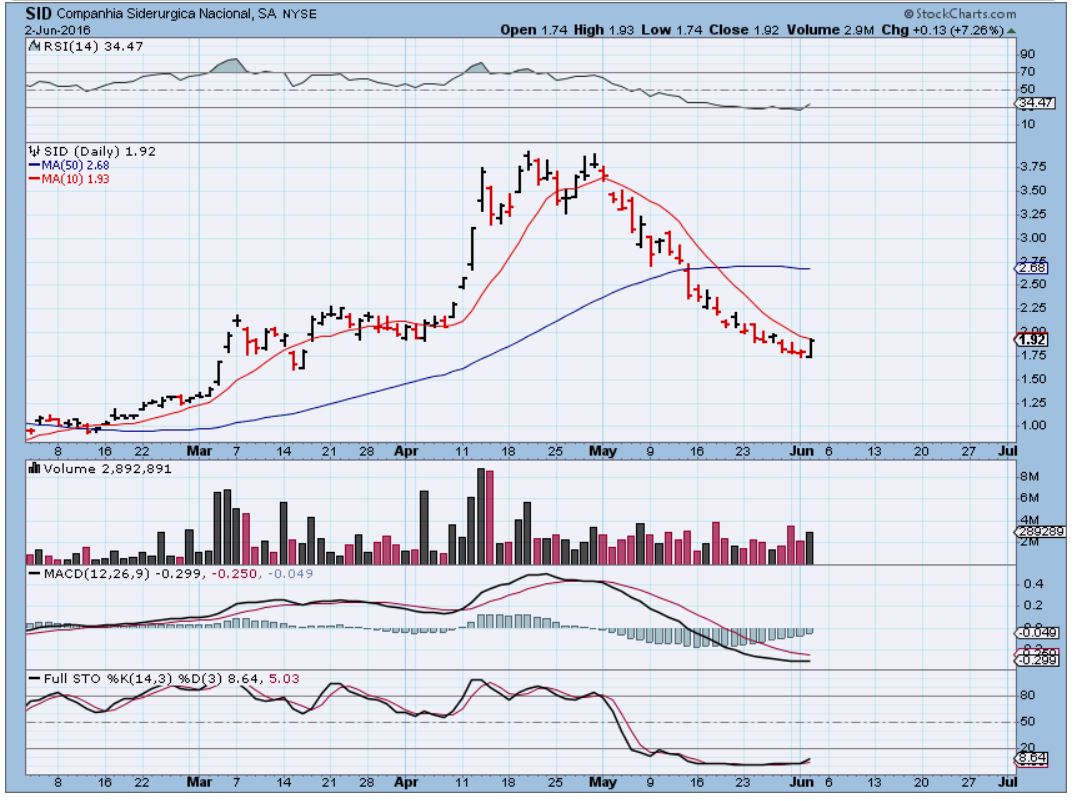This screenshot has height=801, width=1077.
Task: Click the stochastic axis tag 8.64
Action: click(1032, 759)
